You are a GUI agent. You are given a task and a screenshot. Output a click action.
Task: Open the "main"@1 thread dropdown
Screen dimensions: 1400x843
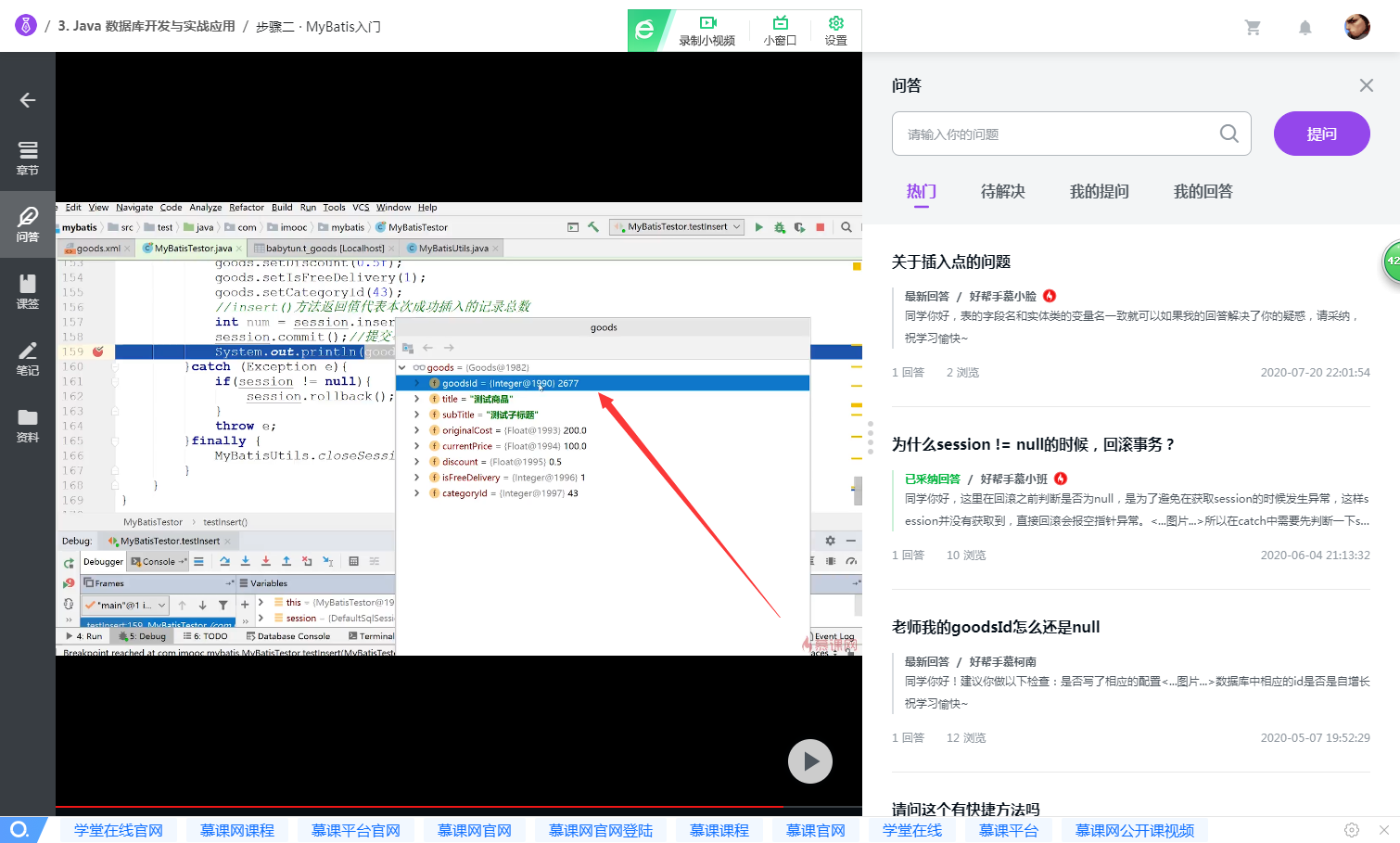tap(125, 606)
